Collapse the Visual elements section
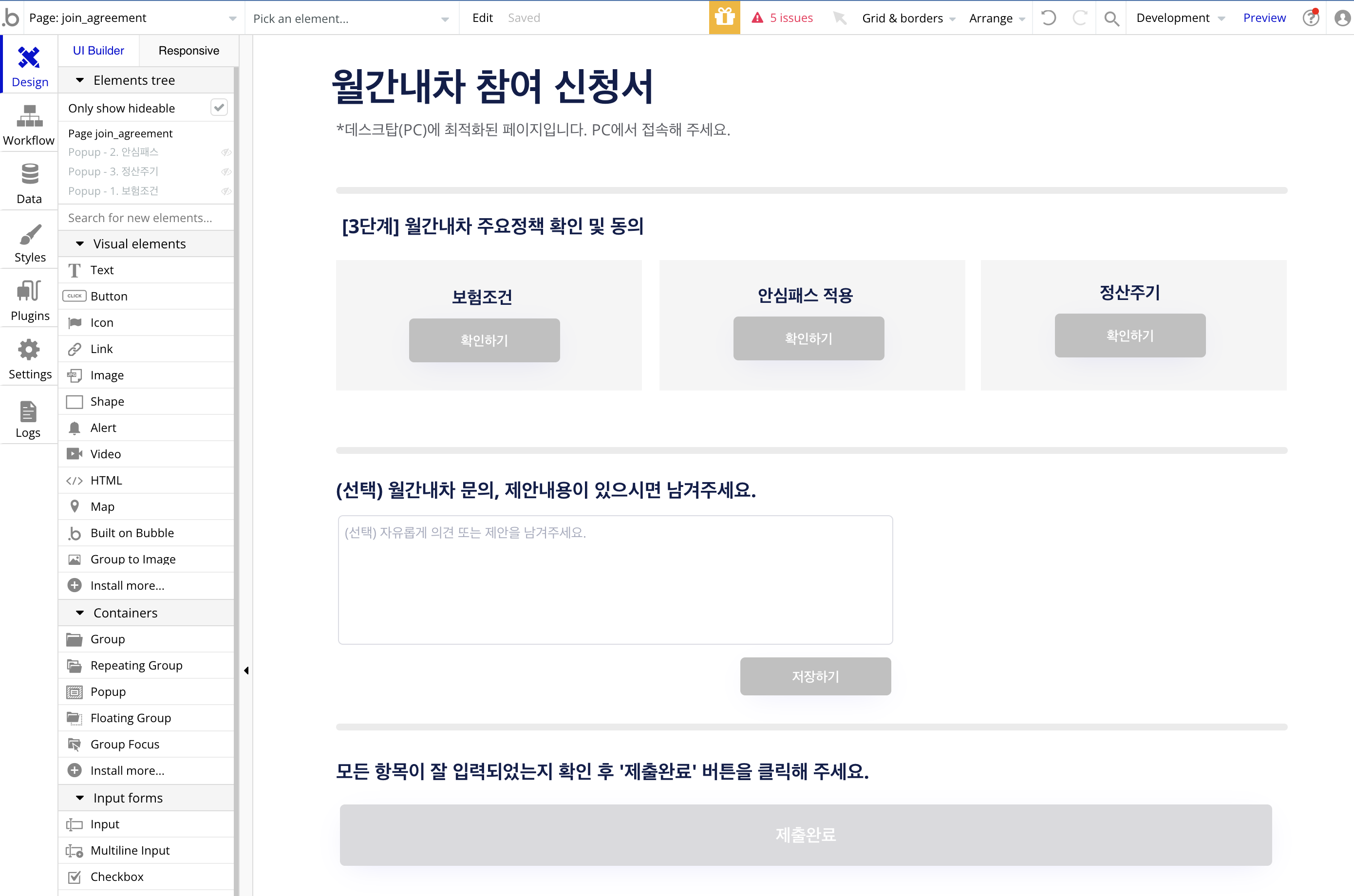The image size is (1354, 896). (80, 244)
